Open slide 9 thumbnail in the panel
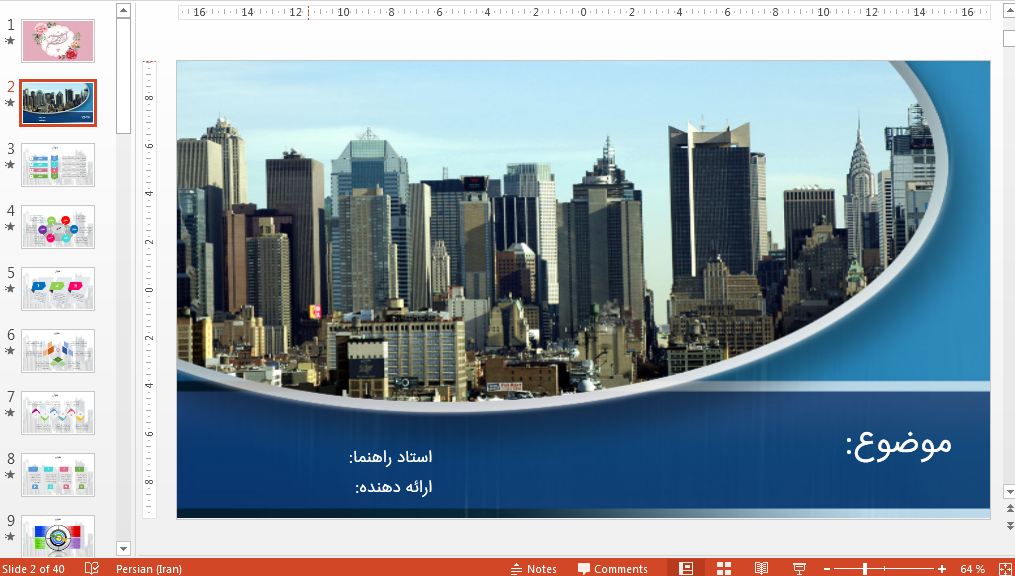This screenshot has width=1015, height=576. [x=58, y=535]
